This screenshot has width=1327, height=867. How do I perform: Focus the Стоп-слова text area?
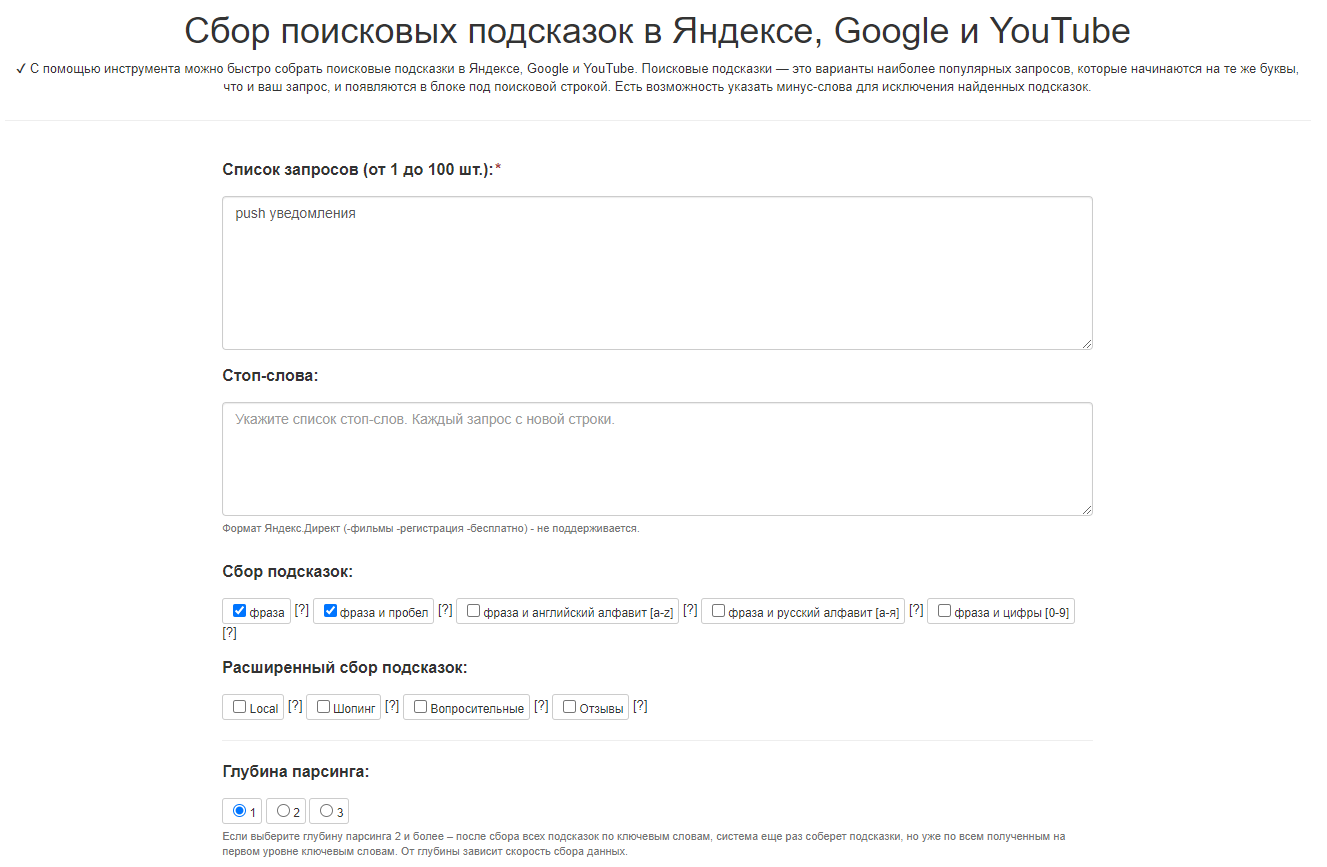tap(656, 458)
